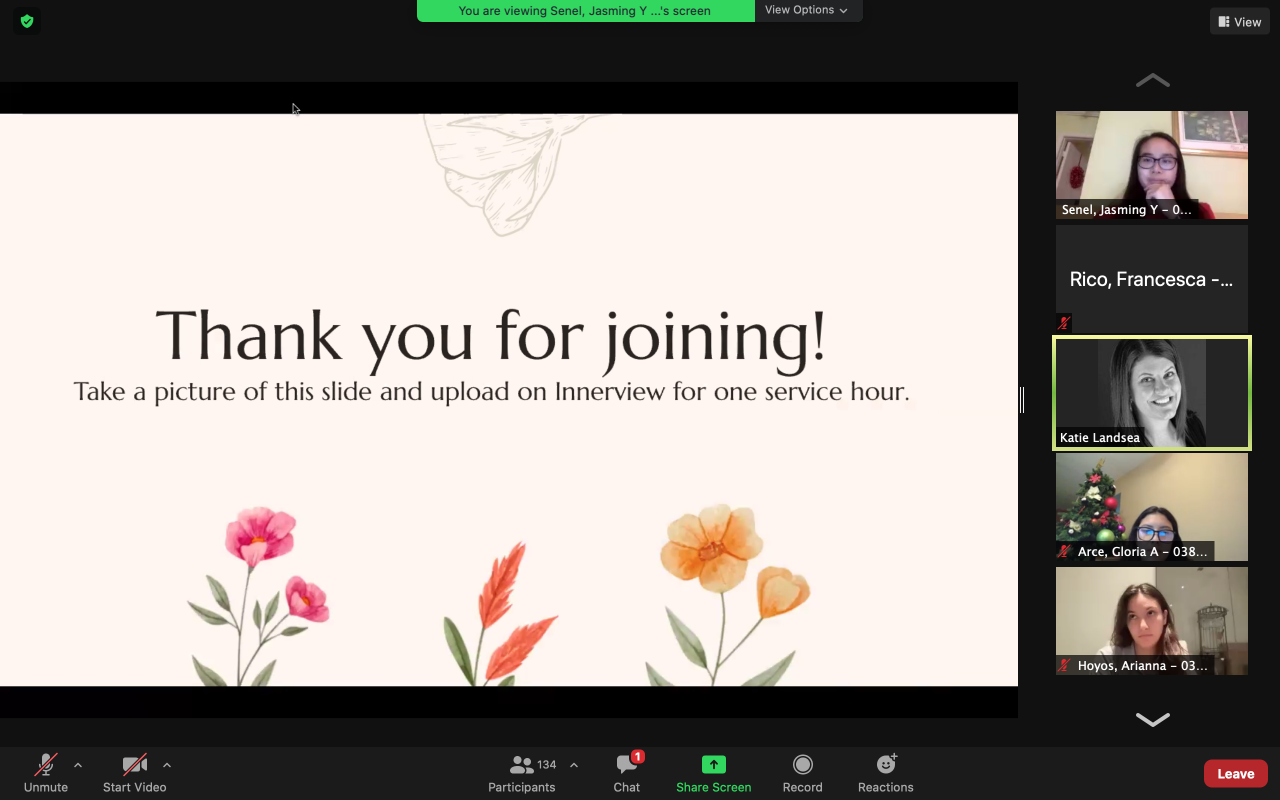
Task: Click the muted mic icon on Rico, Francesca tile
Action: pos(1064,323)
